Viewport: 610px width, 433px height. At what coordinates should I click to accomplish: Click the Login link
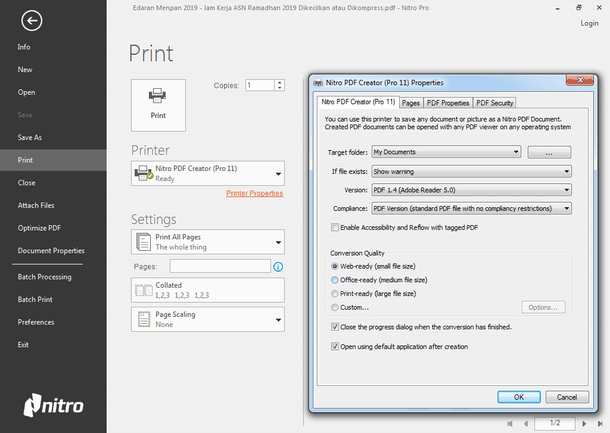tap(589, 23)
